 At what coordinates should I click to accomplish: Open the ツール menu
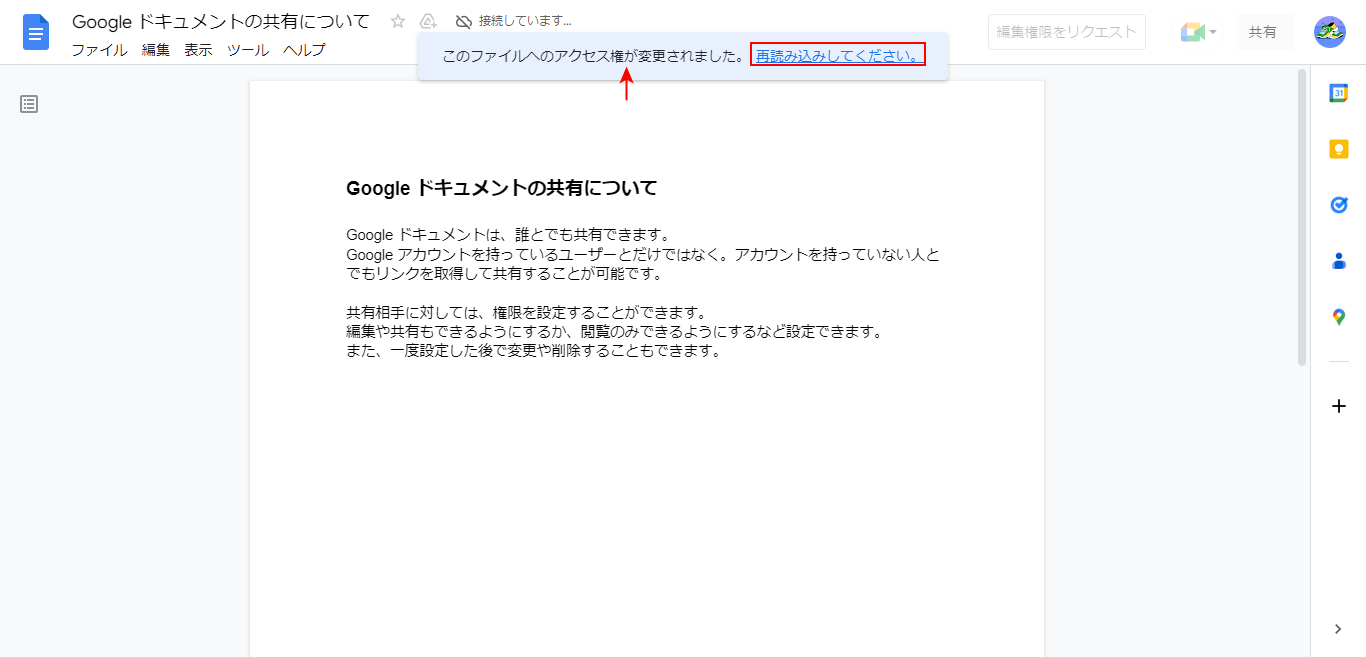pyautogui.click(x=248, y=50)
